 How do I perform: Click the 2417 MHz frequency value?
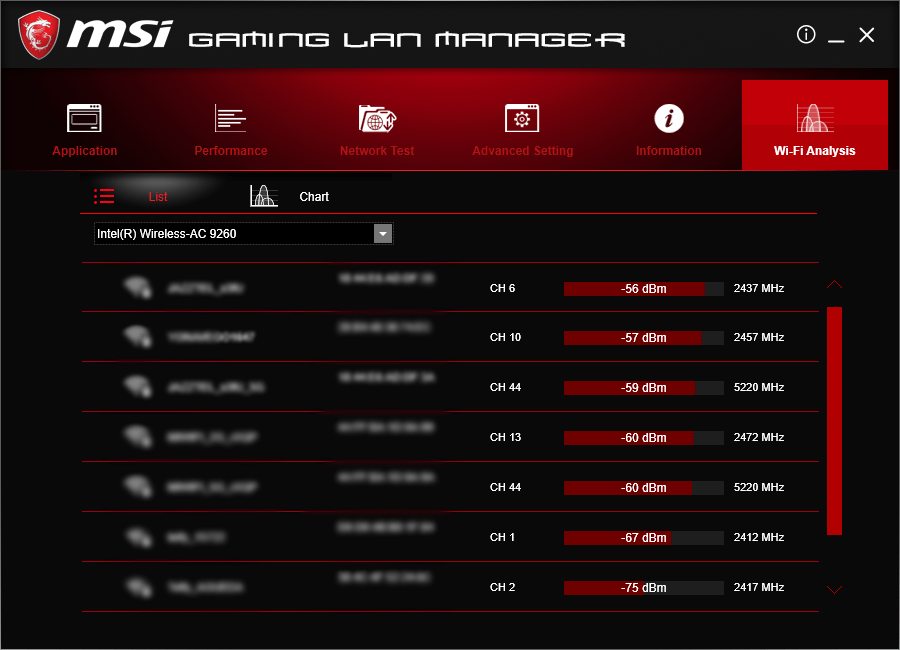point(759,587)
